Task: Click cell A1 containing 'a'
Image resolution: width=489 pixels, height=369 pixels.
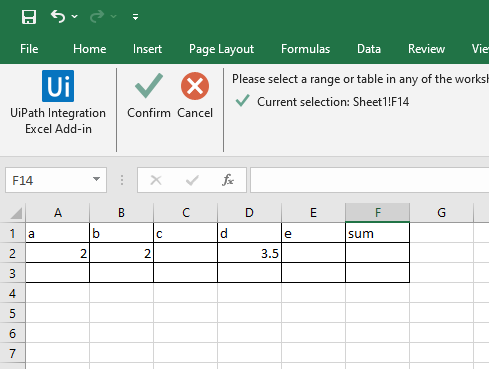Action: tap(58, 233)
